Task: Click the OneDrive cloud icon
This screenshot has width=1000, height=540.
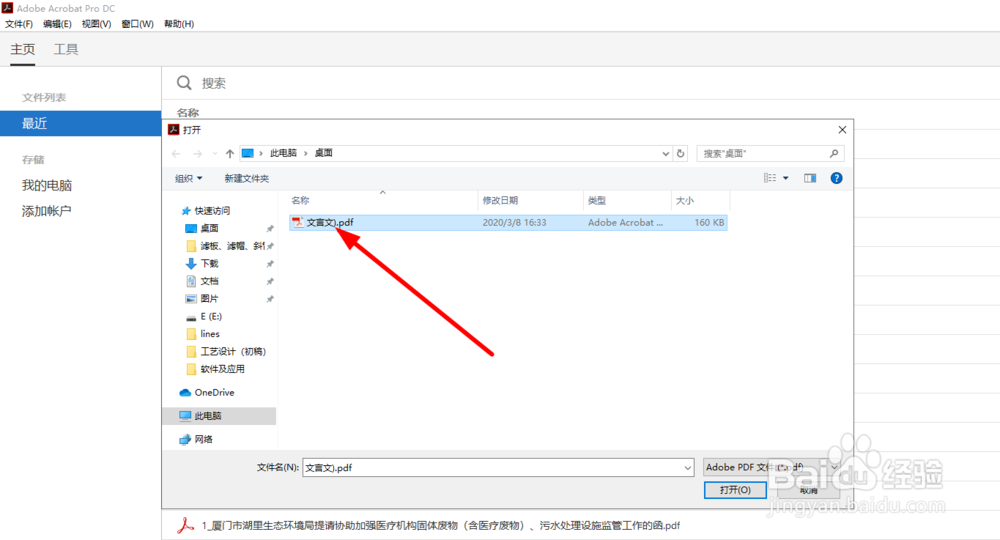Action: pyautogui.click(x=185, y=392)
